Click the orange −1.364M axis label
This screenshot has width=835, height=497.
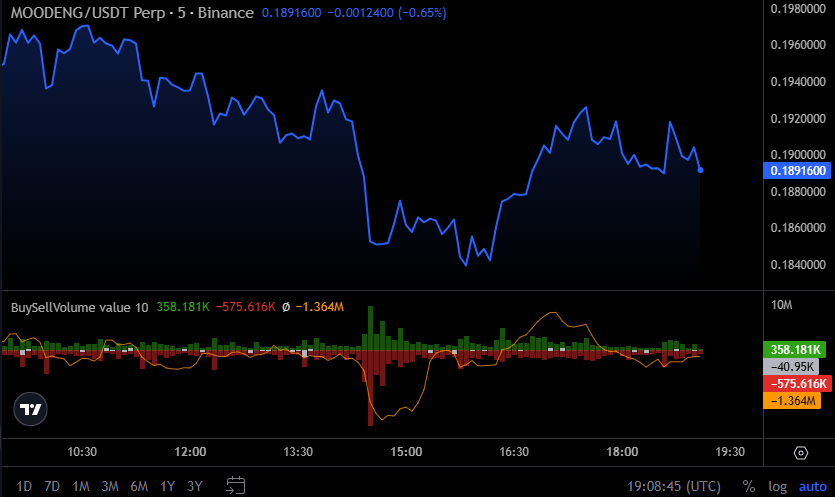(x=792, y=401)
